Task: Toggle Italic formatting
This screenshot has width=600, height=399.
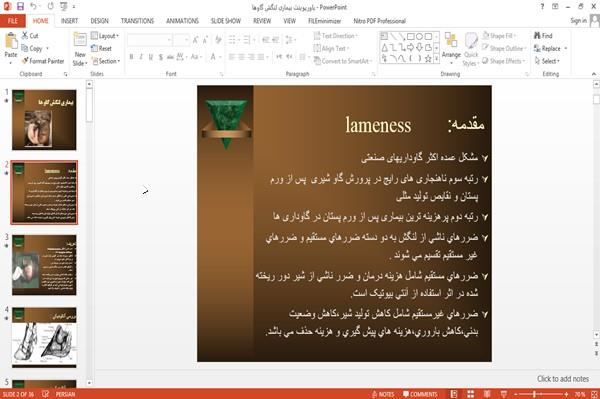Action: click(141, 57)
